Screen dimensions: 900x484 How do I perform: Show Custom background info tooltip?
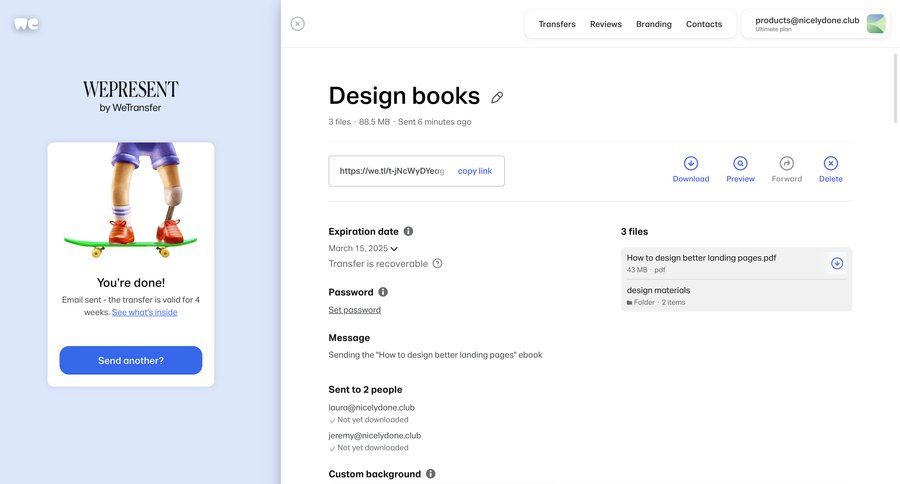(x=430, y=474)
